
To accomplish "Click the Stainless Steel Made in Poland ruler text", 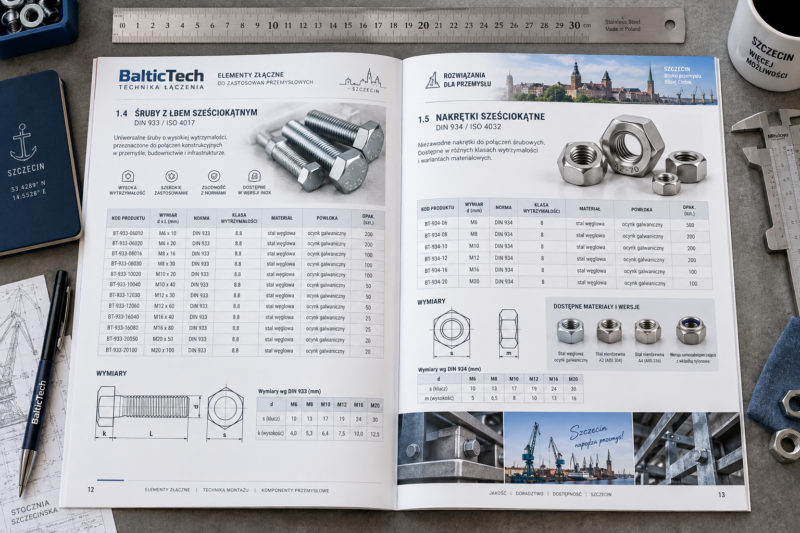I will 622,26.
